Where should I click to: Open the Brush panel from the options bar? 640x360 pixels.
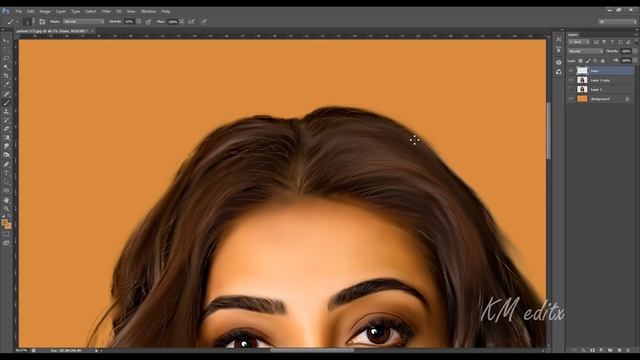(42, 22)
